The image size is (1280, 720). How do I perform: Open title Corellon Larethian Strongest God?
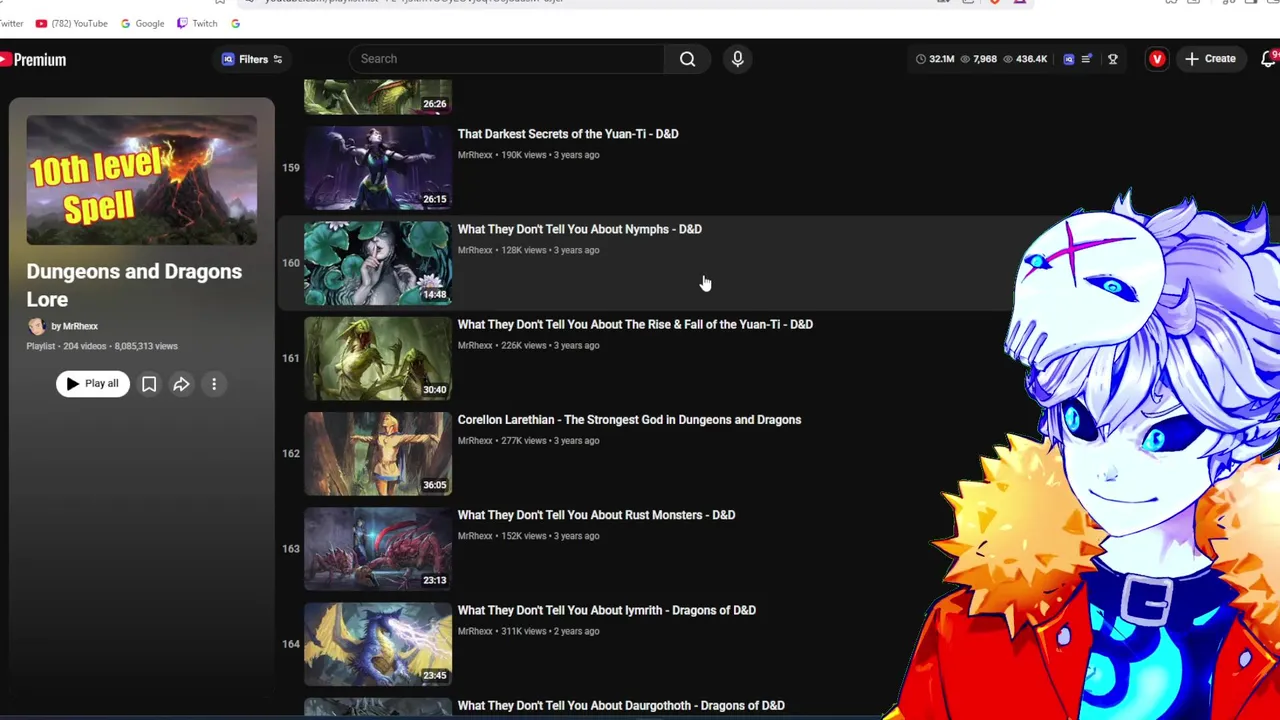tap(629, 420)
